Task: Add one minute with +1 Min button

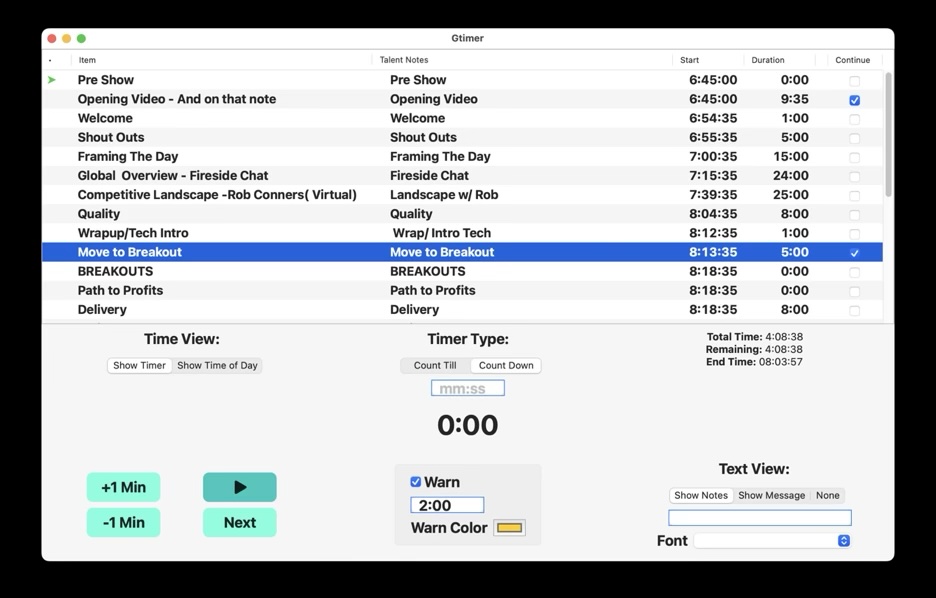Action: [123, 487]
